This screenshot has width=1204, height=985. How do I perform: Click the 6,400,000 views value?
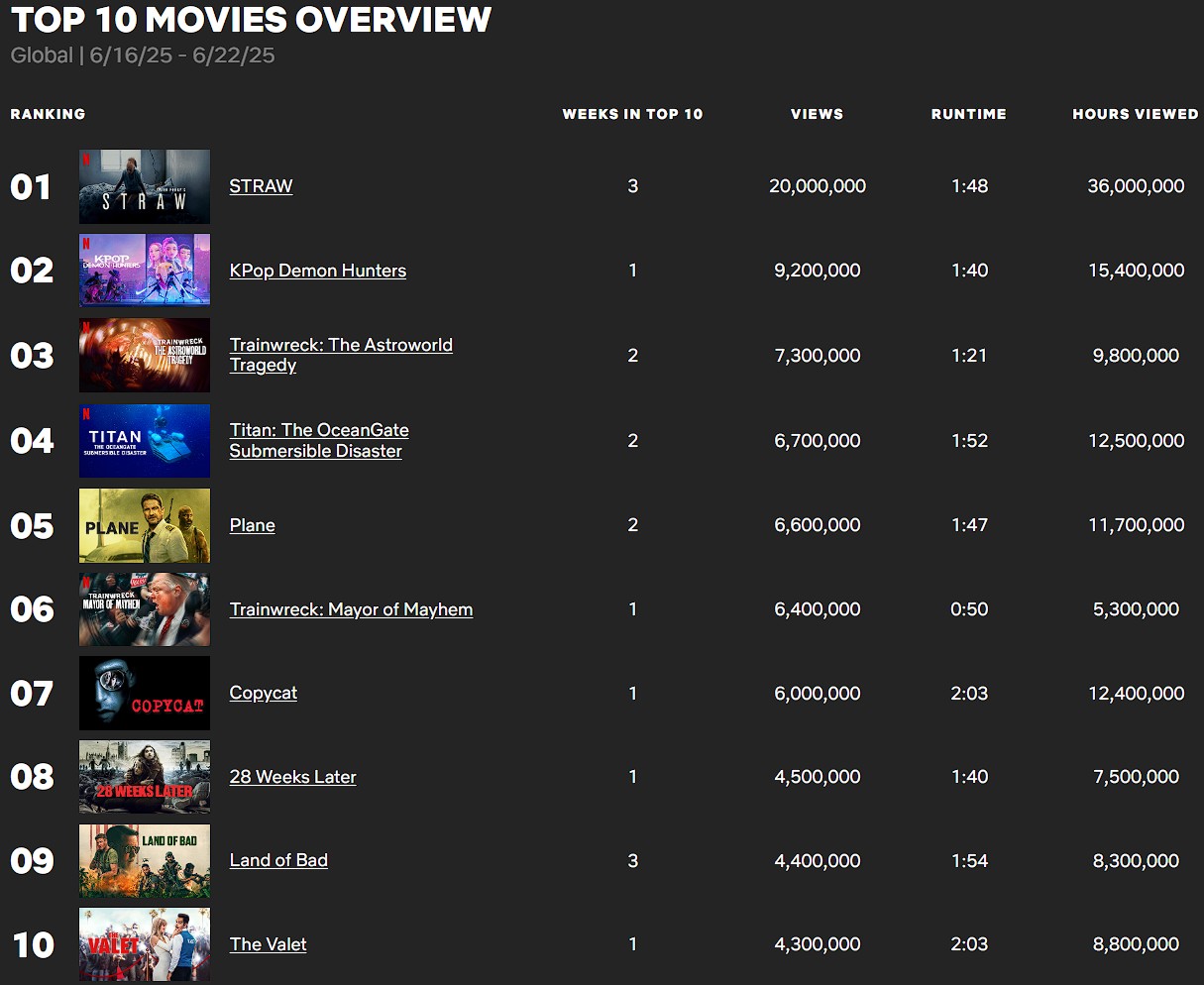(818, 609)
